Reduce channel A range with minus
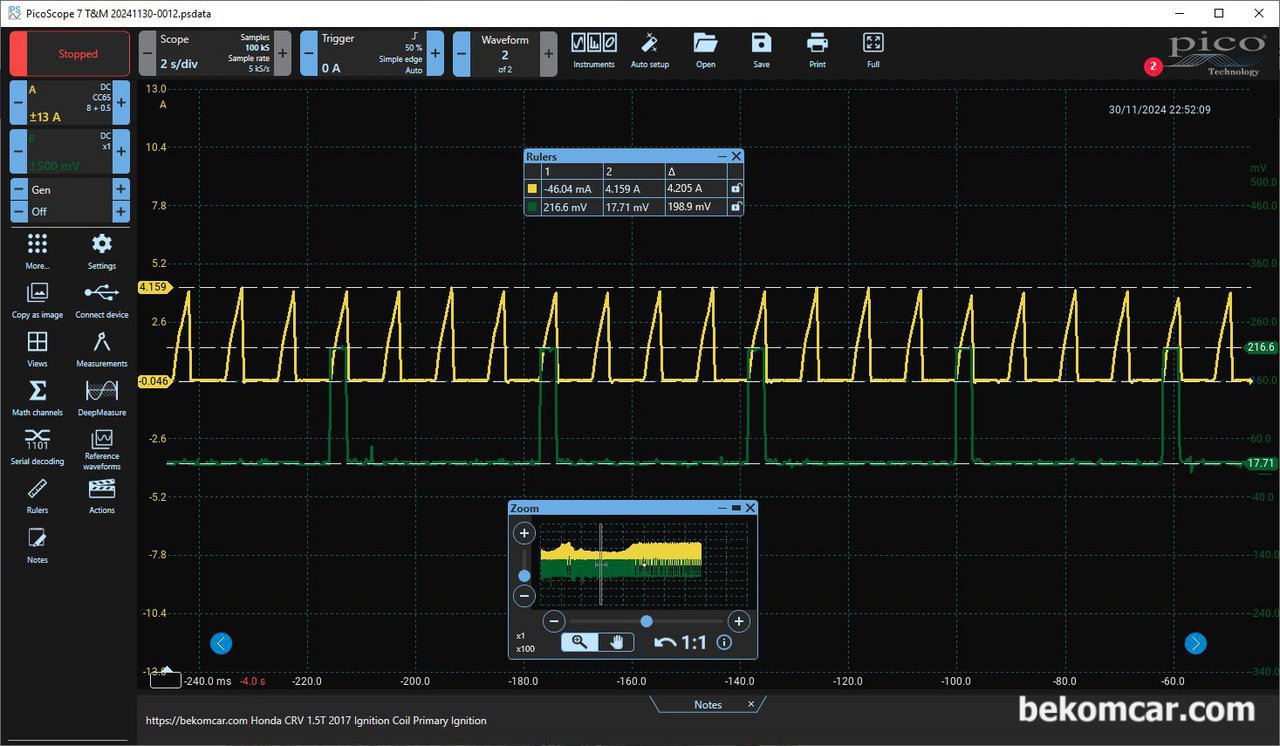This screenshot has height=746, width=1280. click(x=18, y=103)
